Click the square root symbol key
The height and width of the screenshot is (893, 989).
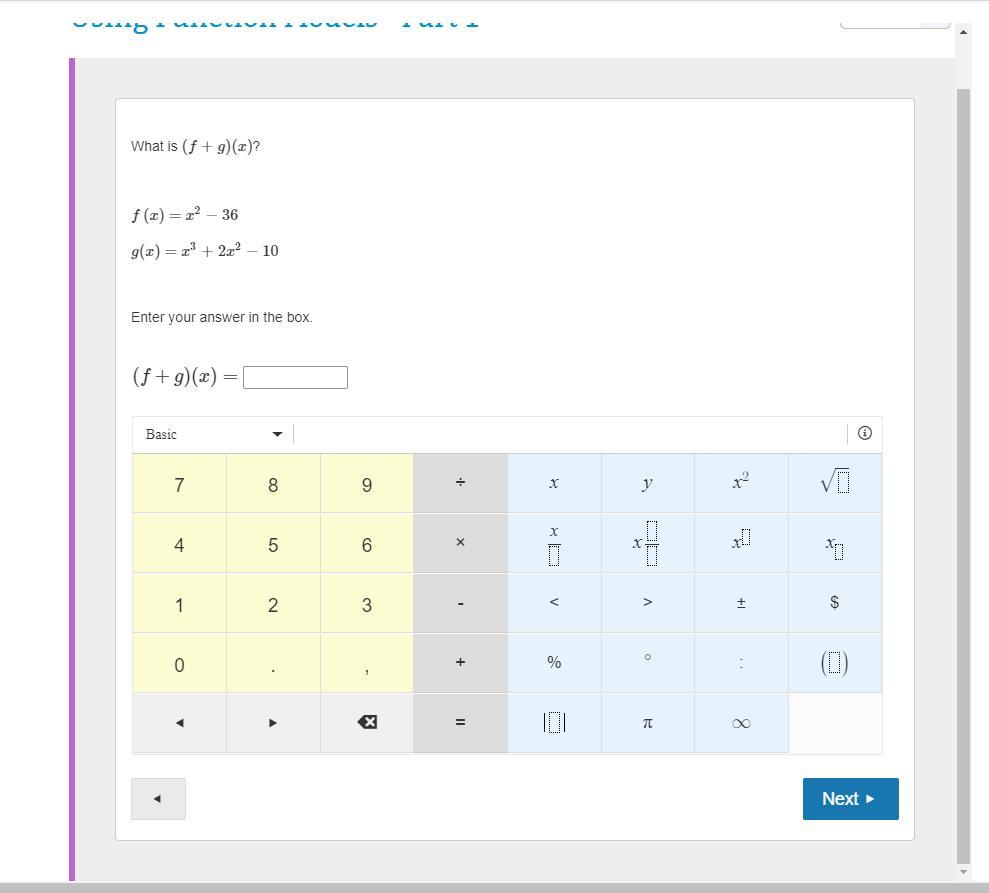835,483
